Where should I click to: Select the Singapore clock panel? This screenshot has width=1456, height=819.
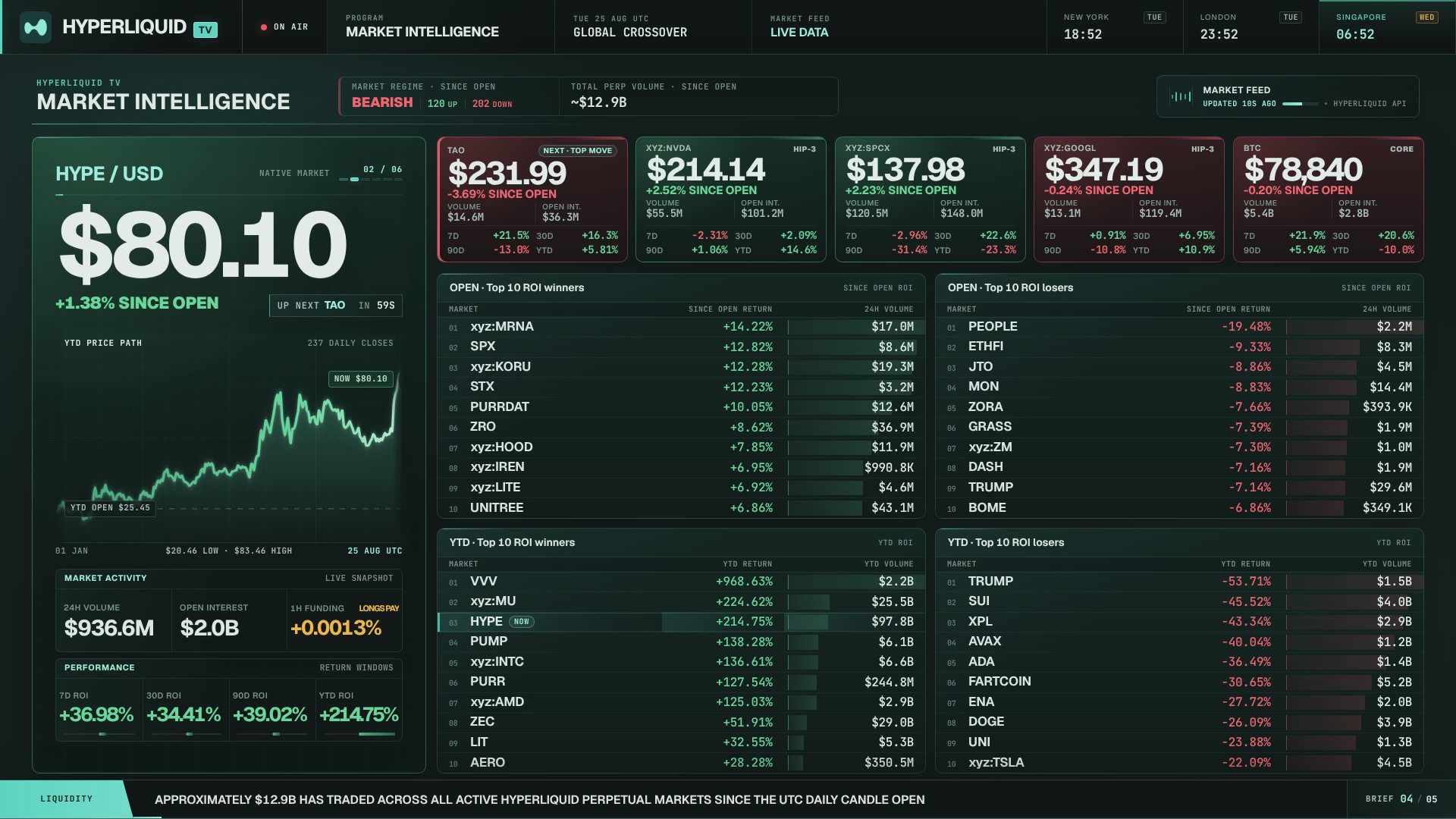pyautogui.click(x=1387, y=27)
